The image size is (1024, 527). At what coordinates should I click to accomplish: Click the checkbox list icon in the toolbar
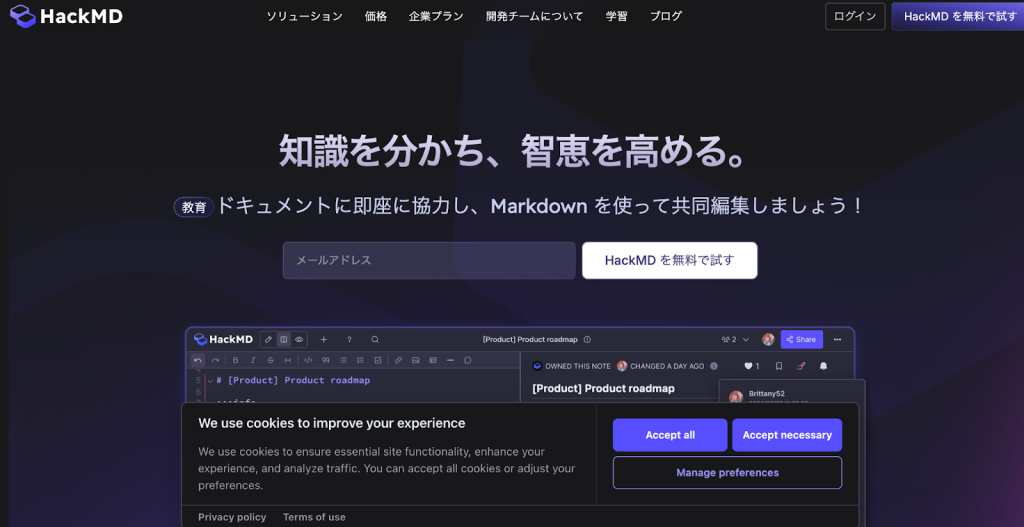pyautogui.click(x=377, y=360)
